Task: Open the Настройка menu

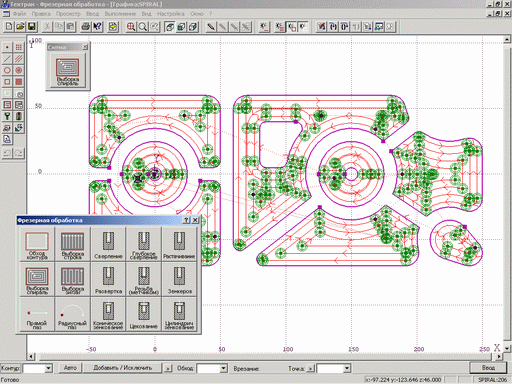Action: coord(171,14)
